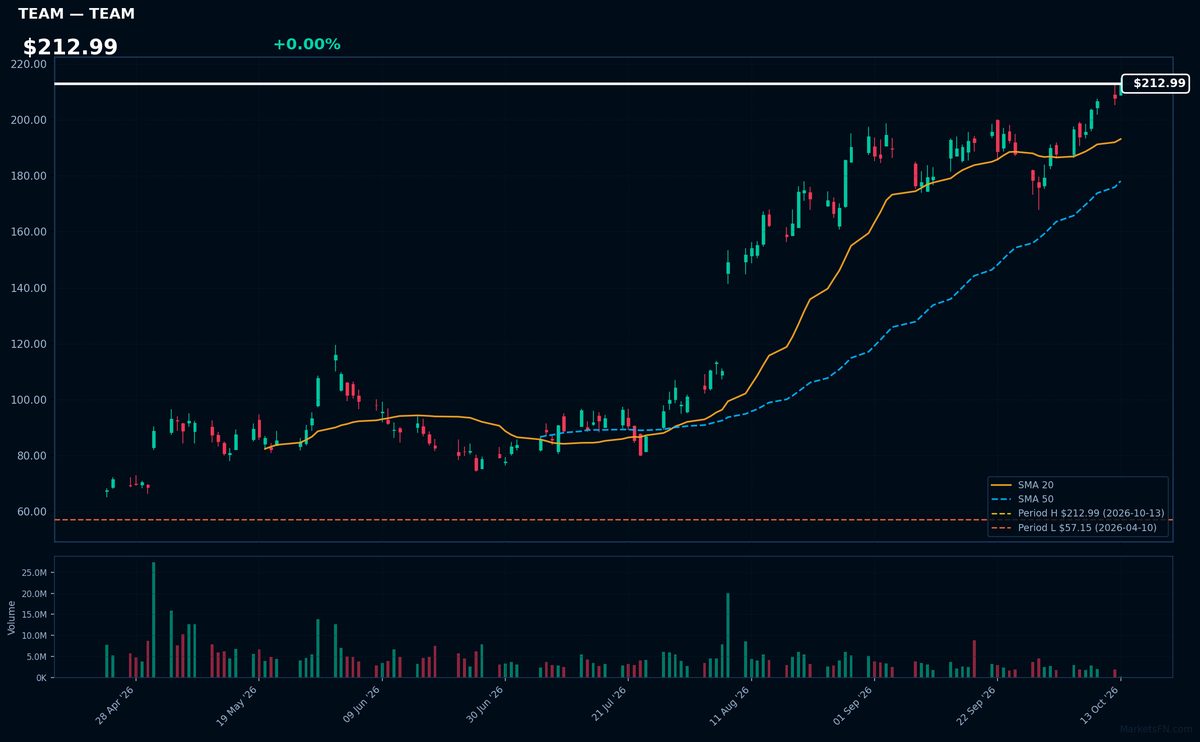Click the 28 Apr '26 date label
1200x742 pixels.
(x=115, y=706)
